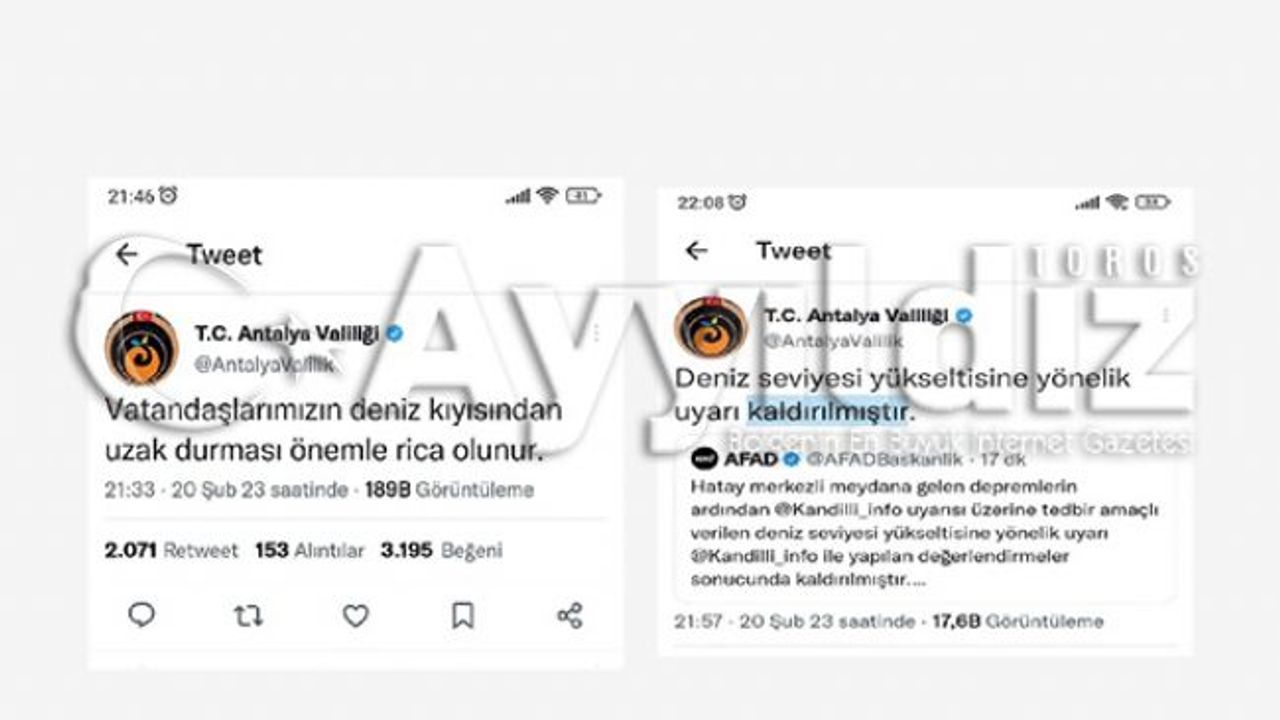Open the left tweet's three-dot menu

(x=596, y=333)
